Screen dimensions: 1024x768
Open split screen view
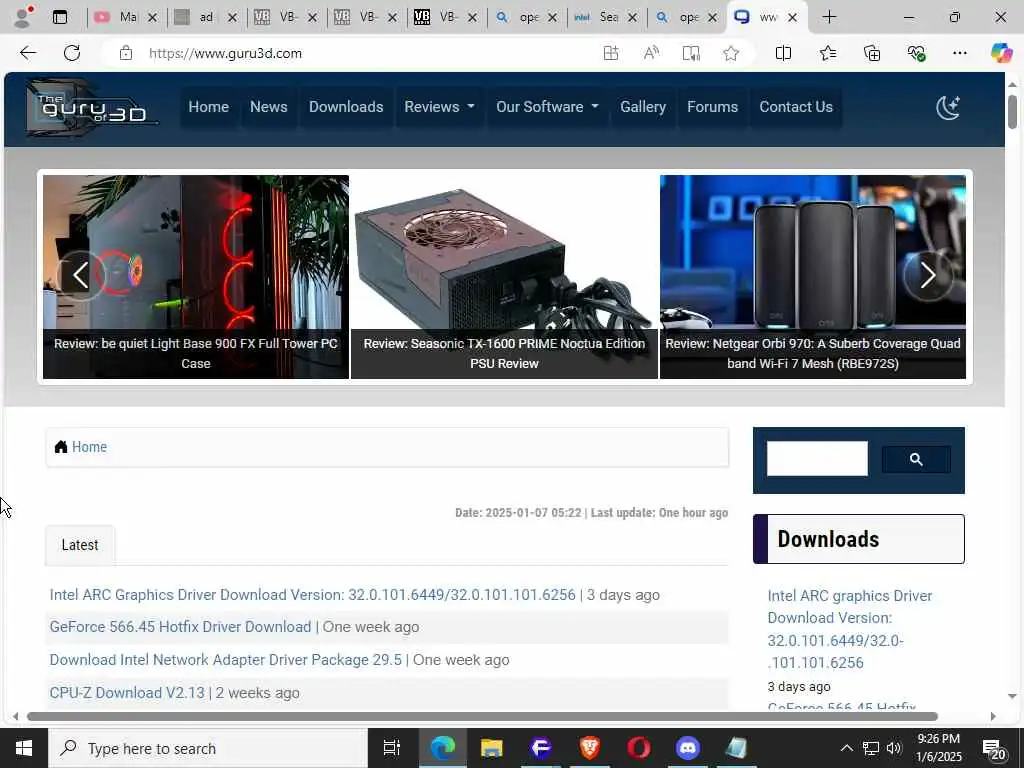[x=783, y=53]
